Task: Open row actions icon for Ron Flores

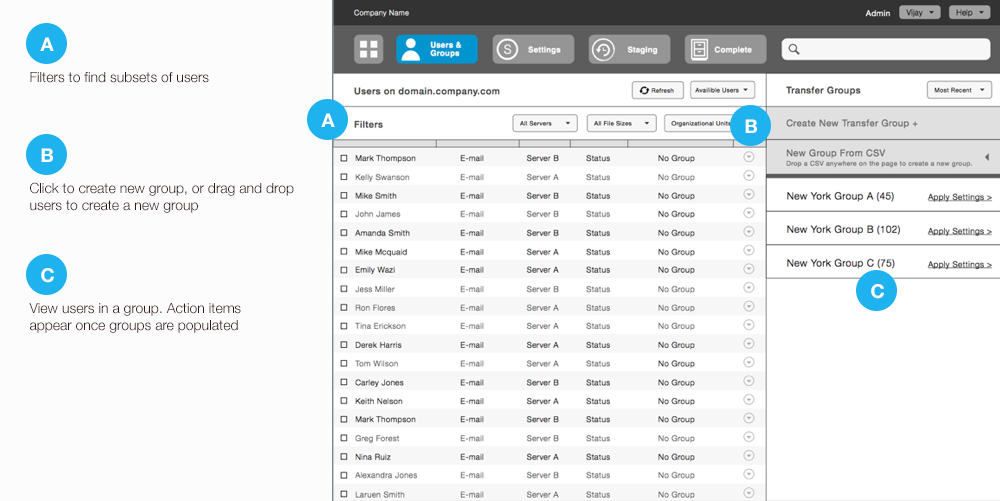Action: click(749, 307)
